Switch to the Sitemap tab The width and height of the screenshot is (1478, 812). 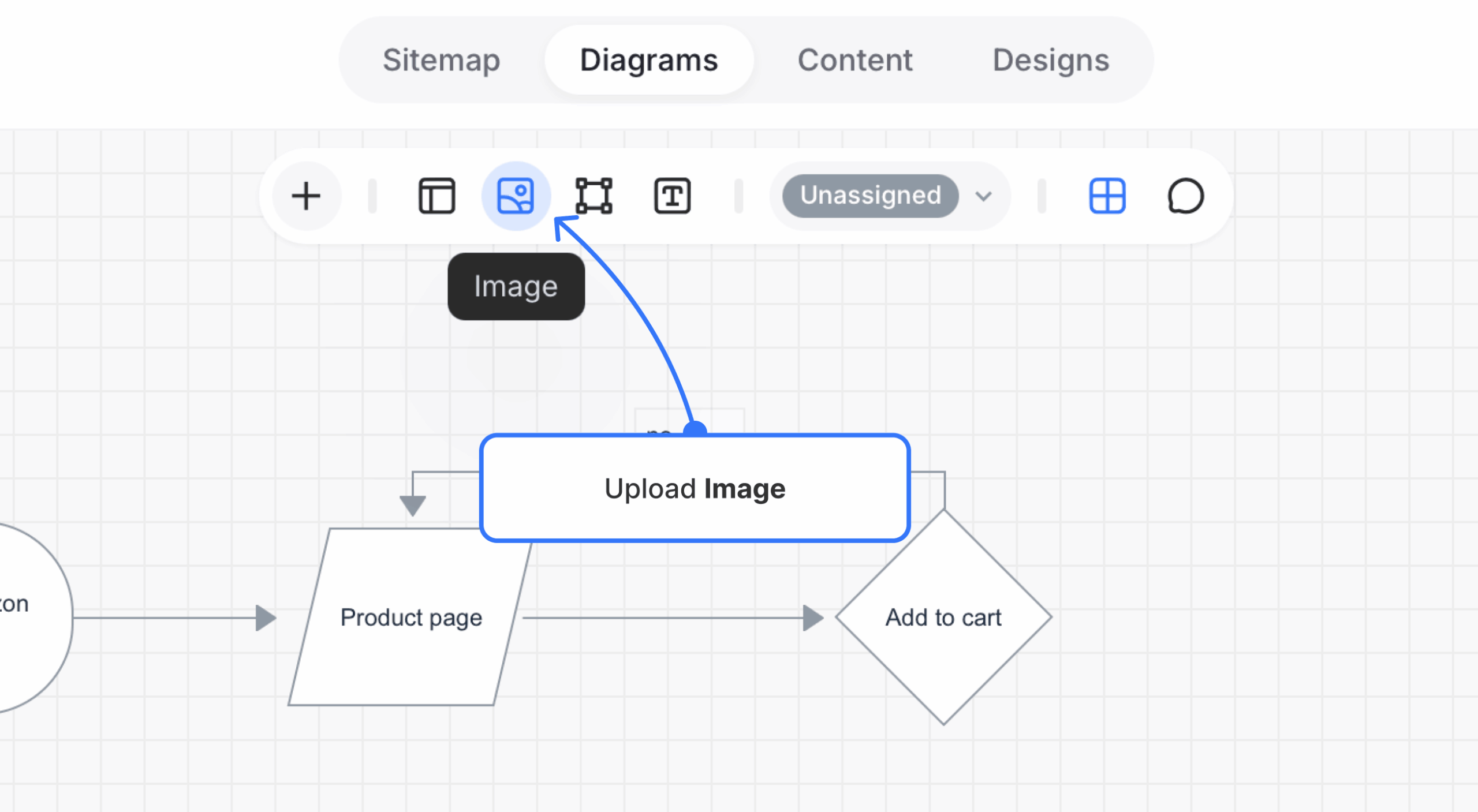click(x=441, y=60)
